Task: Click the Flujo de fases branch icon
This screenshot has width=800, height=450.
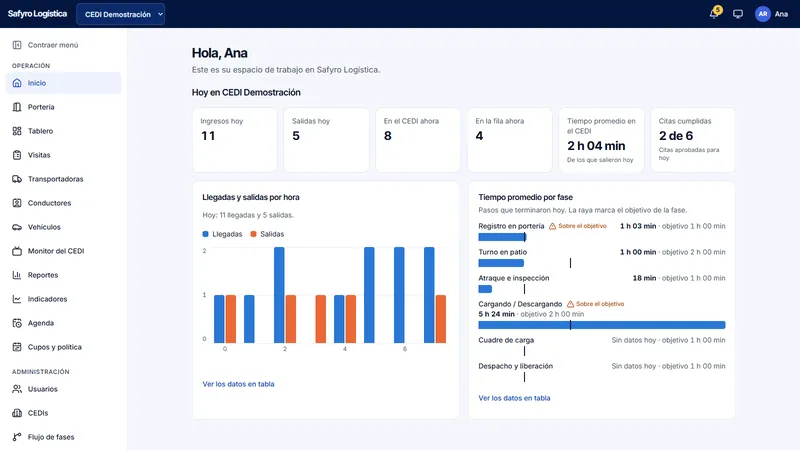Action: coord(17,437)
